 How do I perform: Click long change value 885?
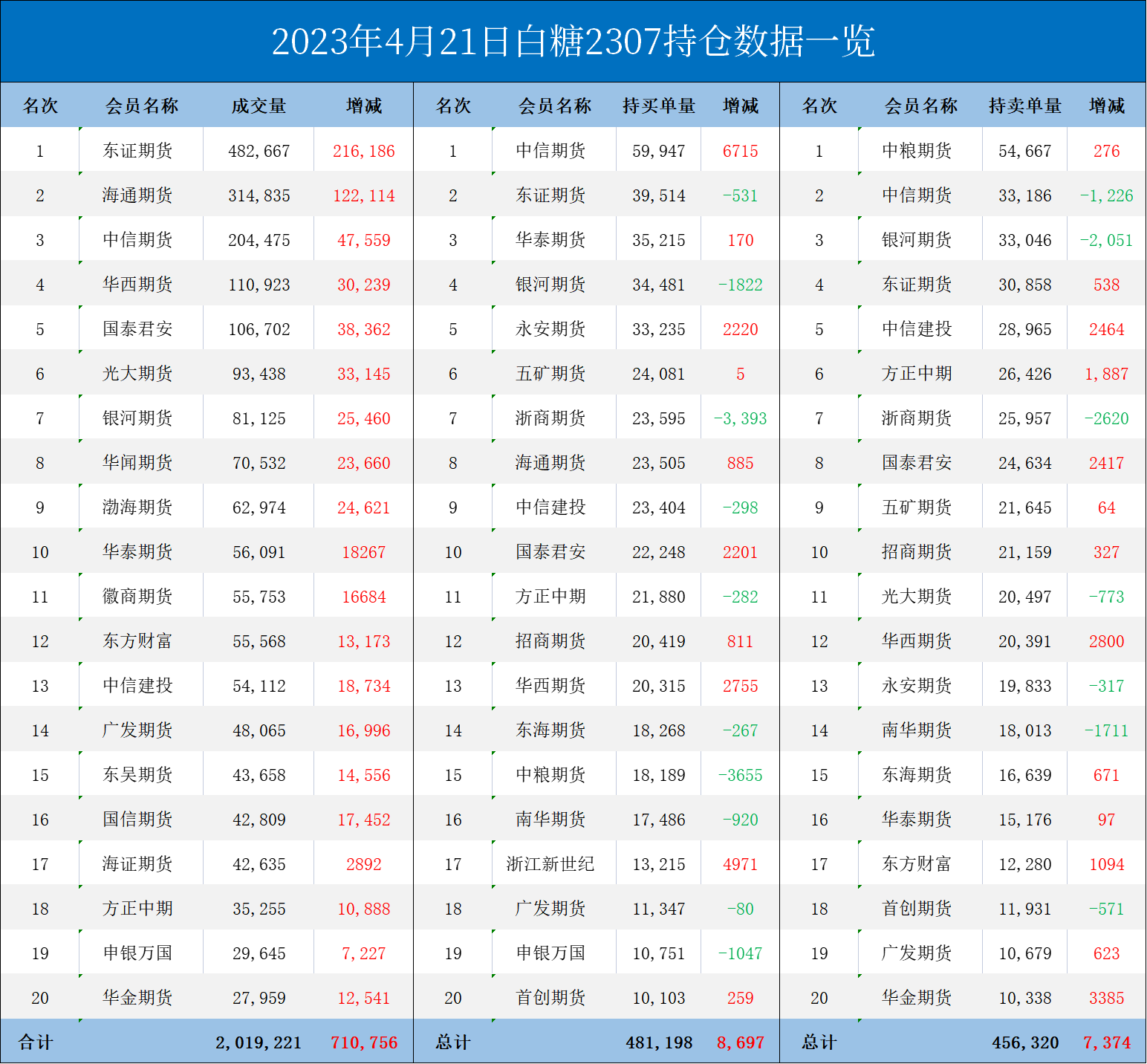coord(741,463)
